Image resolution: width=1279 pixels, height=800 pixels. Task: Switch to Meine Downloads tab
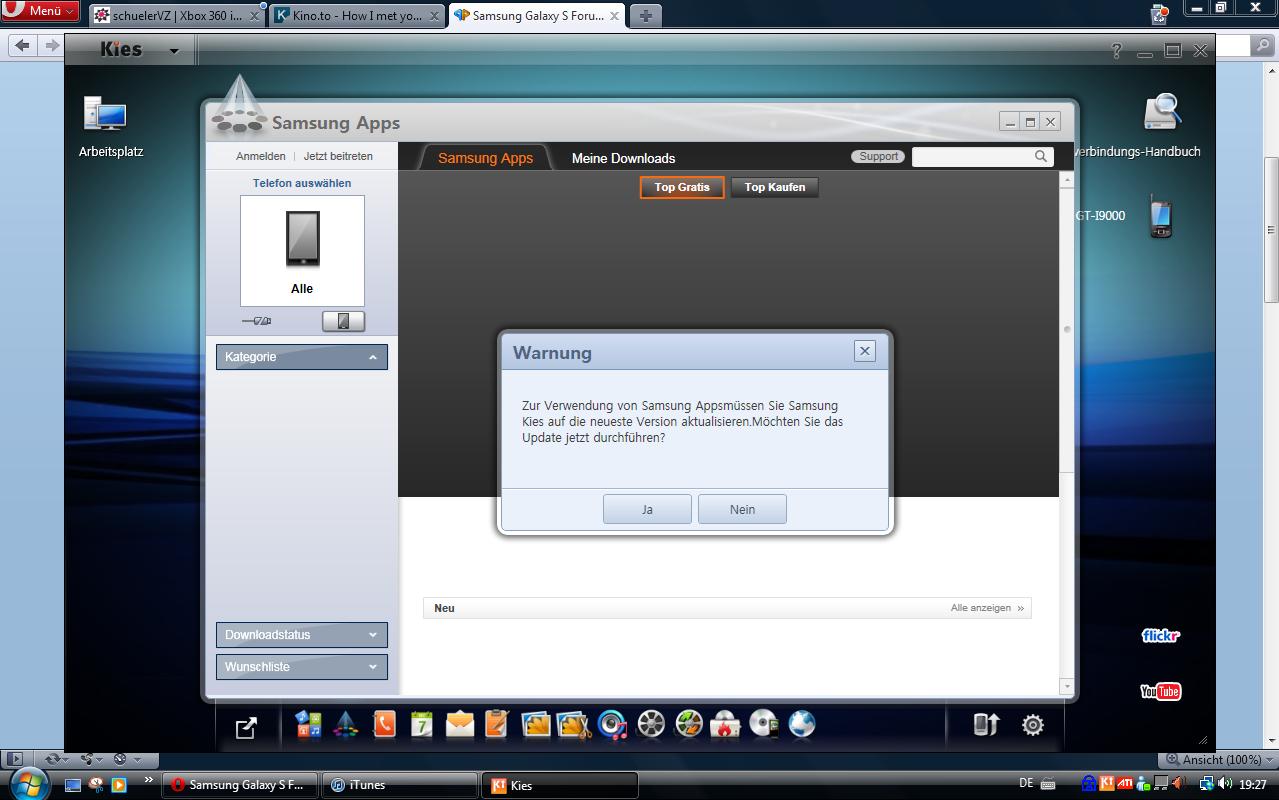[623, 158]
